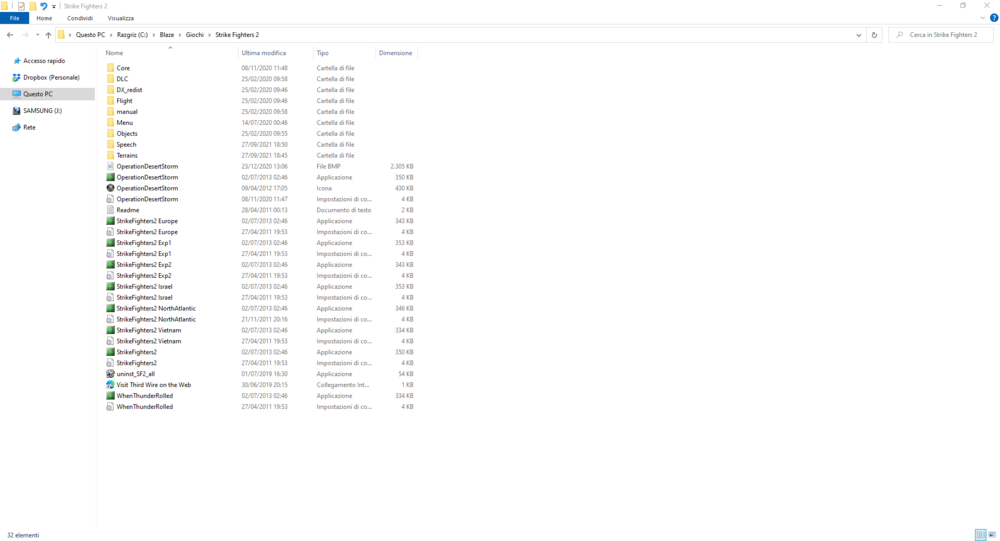
Task: Select WhenThunderRolled settings file row
Action: (x=260, y=406)
